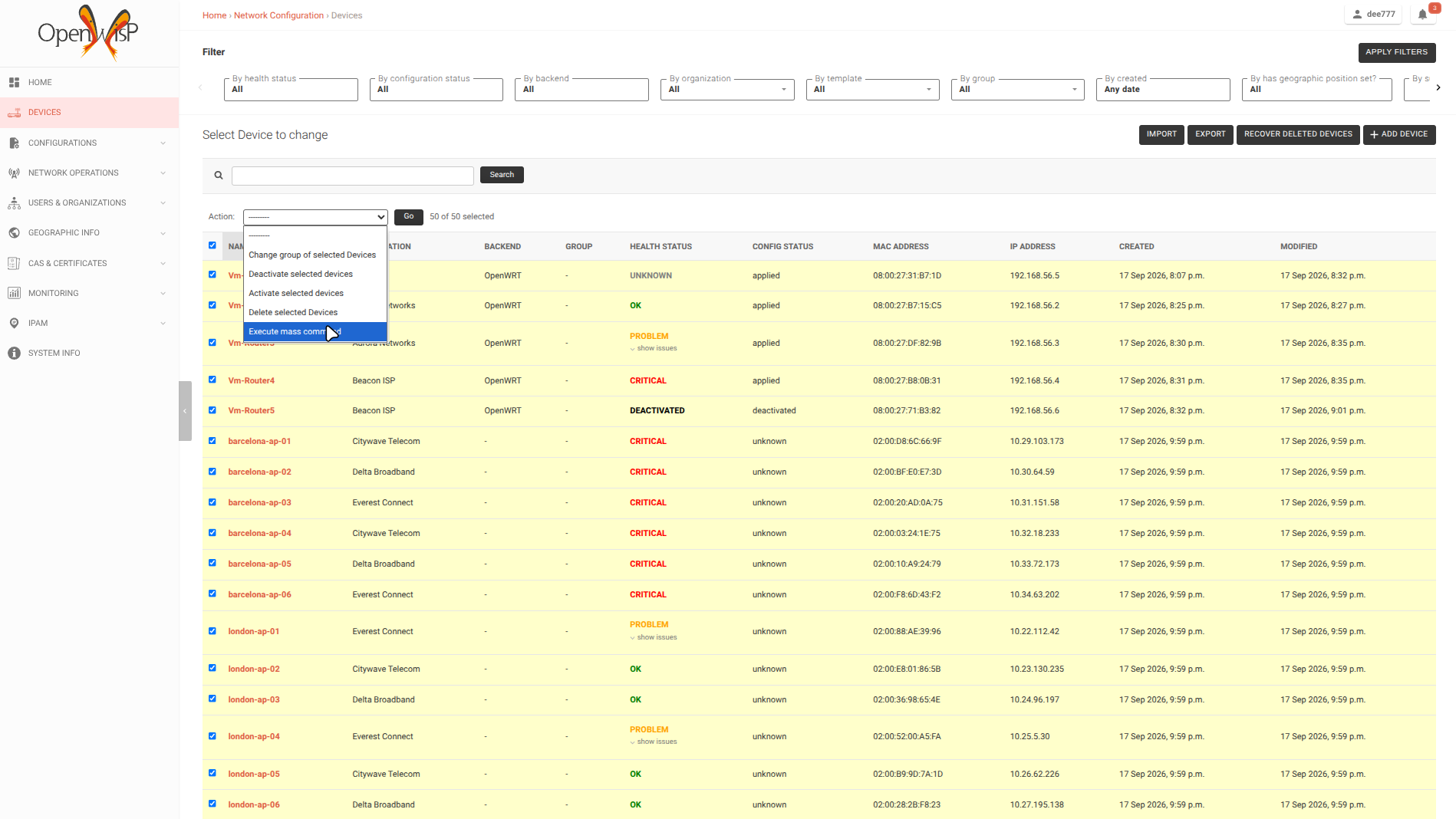Open the By template filter dropdown
This screenshot has height=819, width=1456.
click(x=872, y=89)
